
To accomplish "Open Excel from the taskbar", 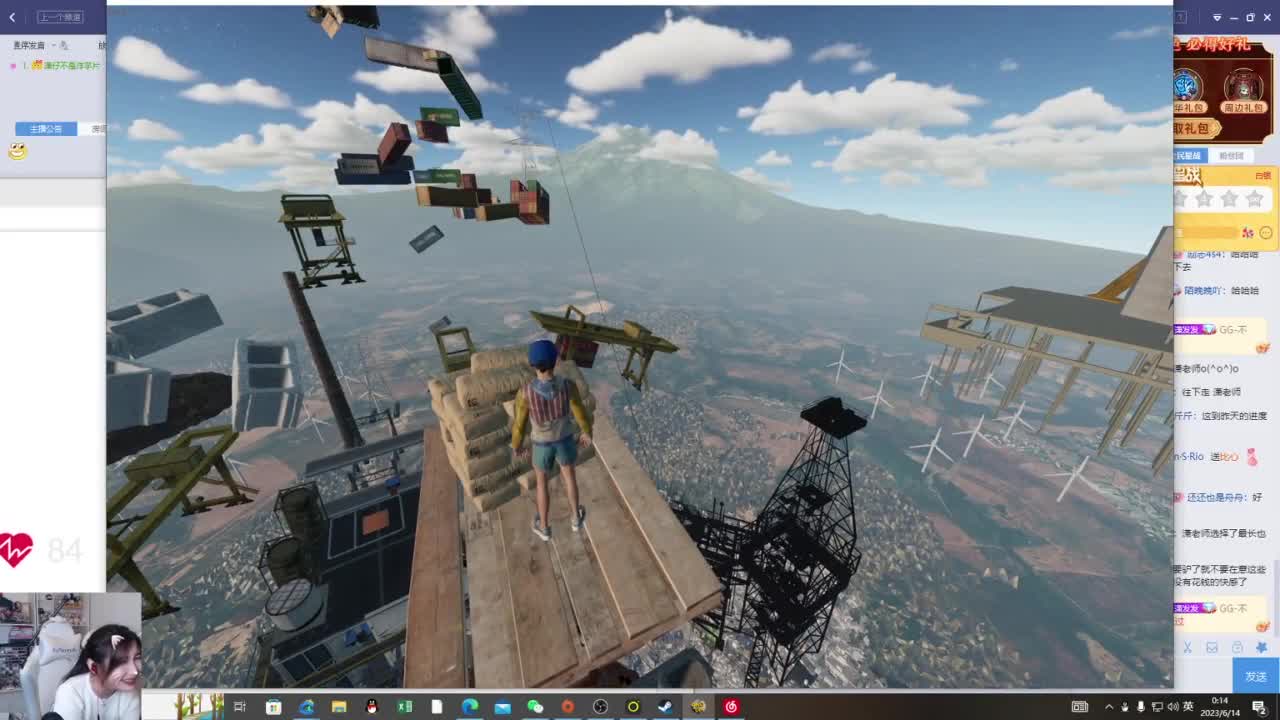I will 405,707.
